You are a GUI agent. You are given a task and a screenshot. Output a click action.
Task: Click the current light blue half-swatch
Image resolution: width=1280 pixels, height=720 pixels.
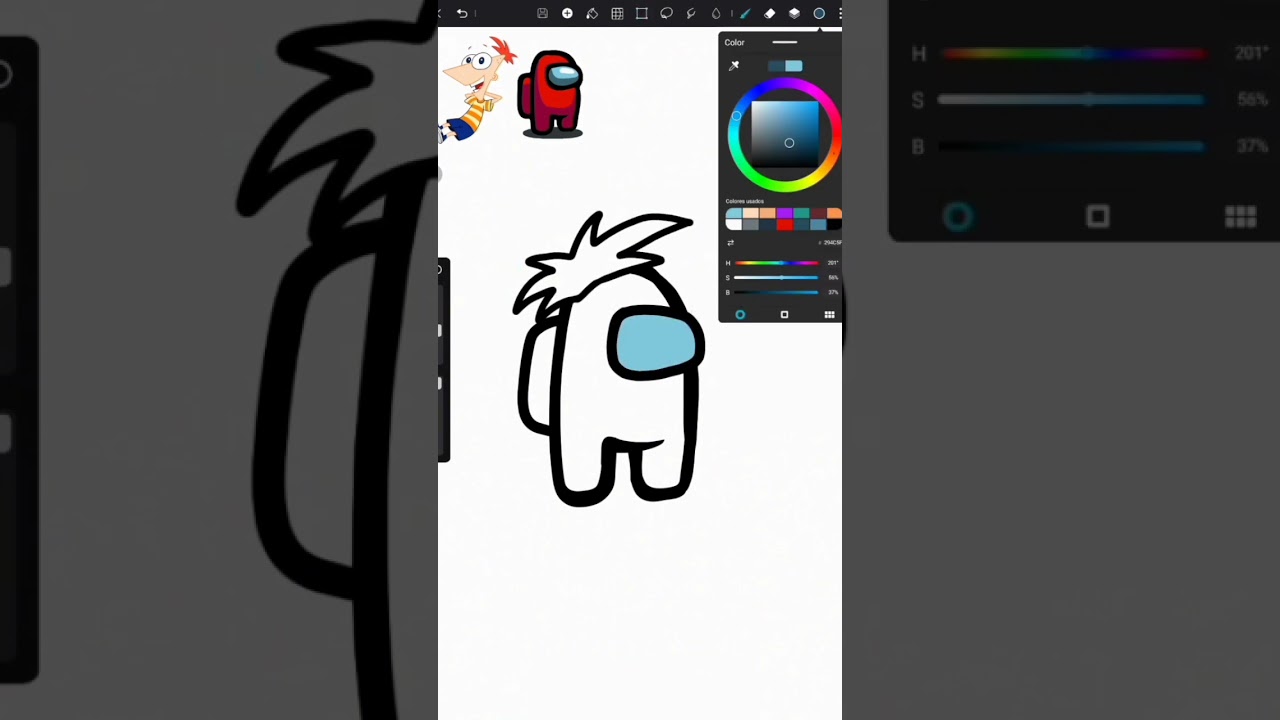[794, 66]
